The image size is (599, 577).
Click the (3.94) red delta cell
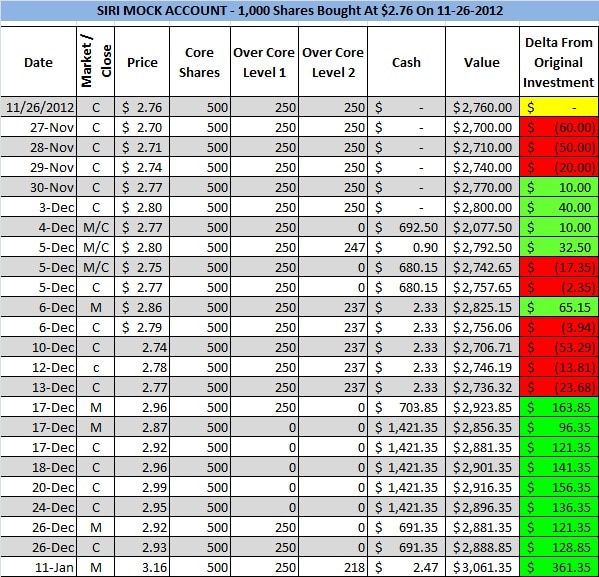coord(559,327)
